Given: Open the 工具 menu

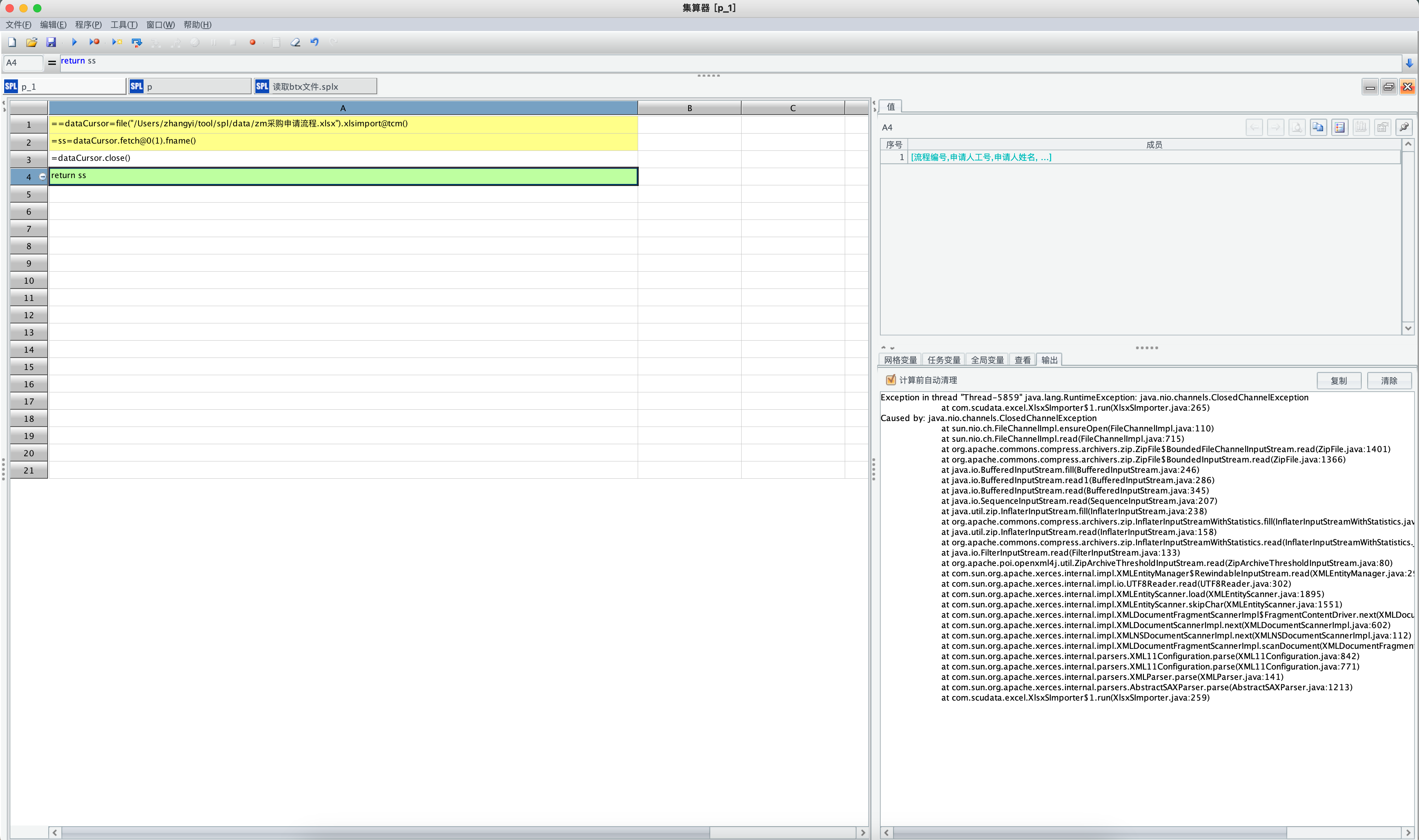Looking at the screenshot, I should pos(123,25).
